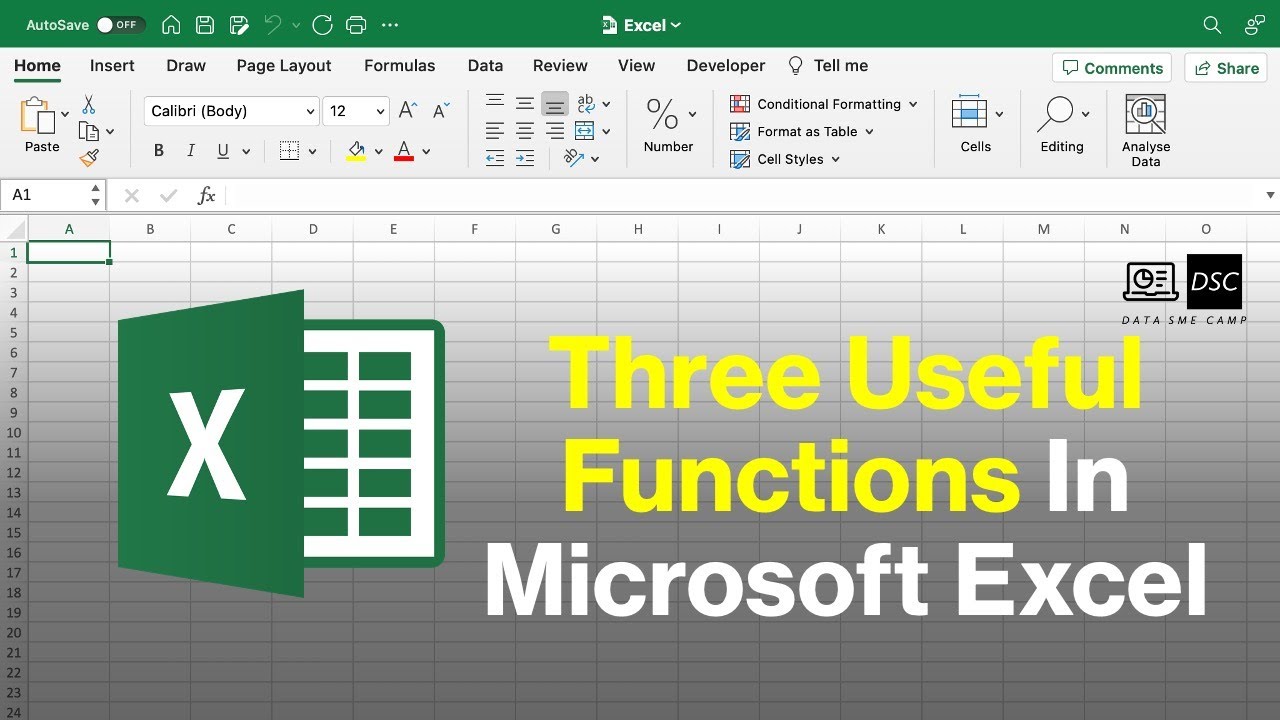The height and width of the screenshot is (720, 1280).
Task: Print the workbook with the printer icon
Action: pyautogui.click(x=355, y=25)
